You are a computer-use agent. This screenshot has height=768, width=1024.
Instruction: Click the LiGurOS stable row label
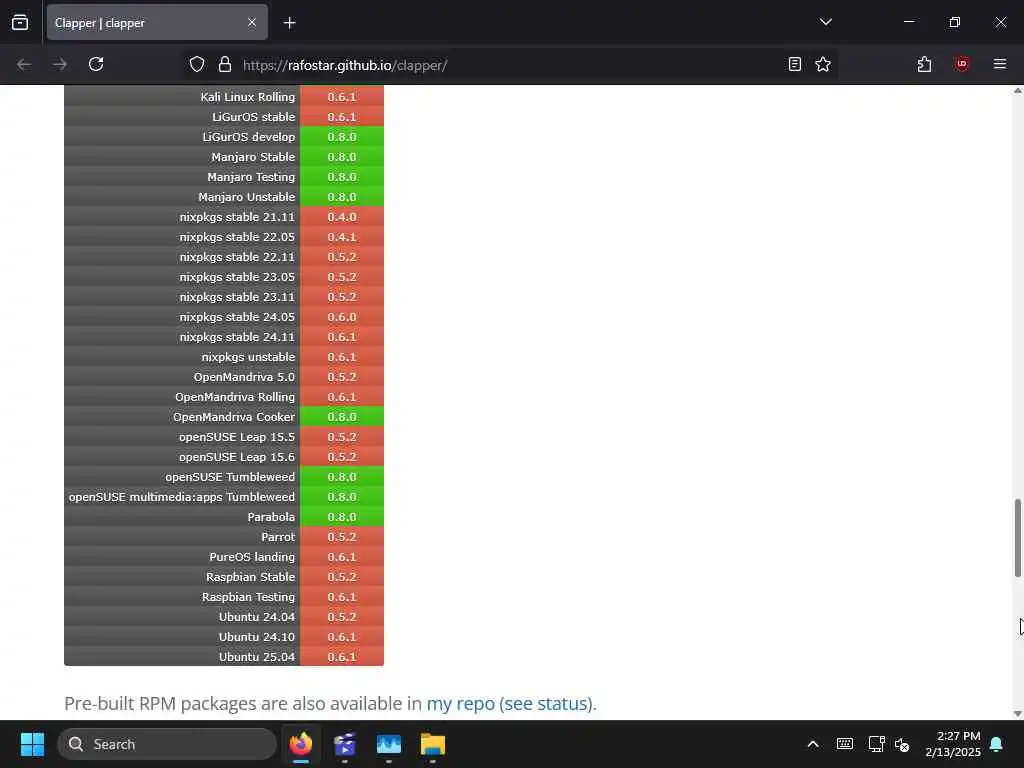tap(253, 117)
